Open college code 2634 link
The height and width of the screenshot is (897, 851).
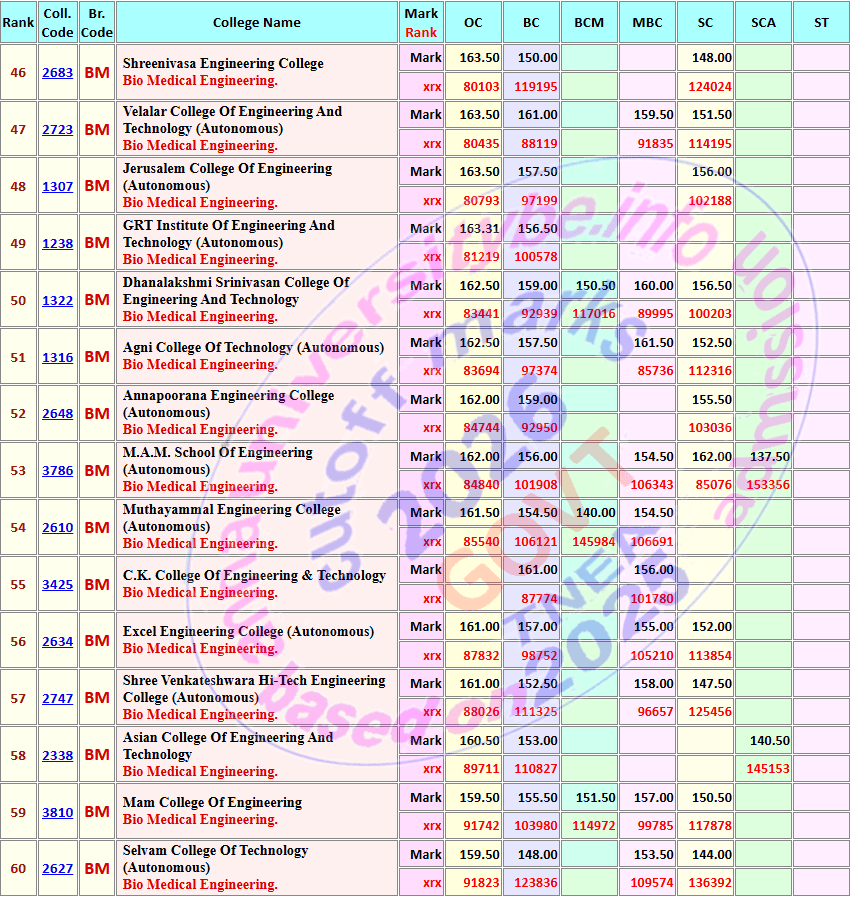(58, 642)
